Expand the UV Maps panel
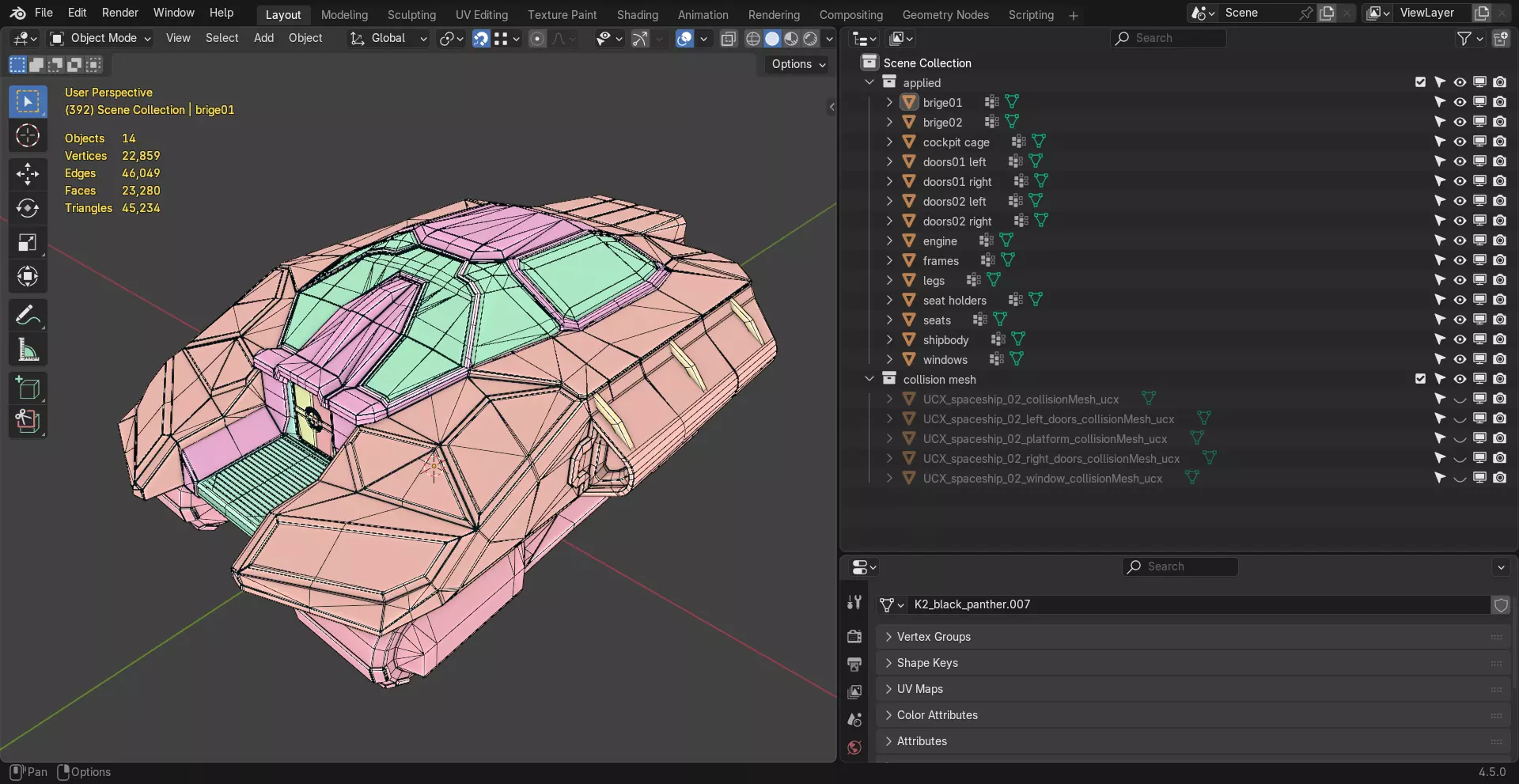The image size is (1519, 784). coord(1193,689)
